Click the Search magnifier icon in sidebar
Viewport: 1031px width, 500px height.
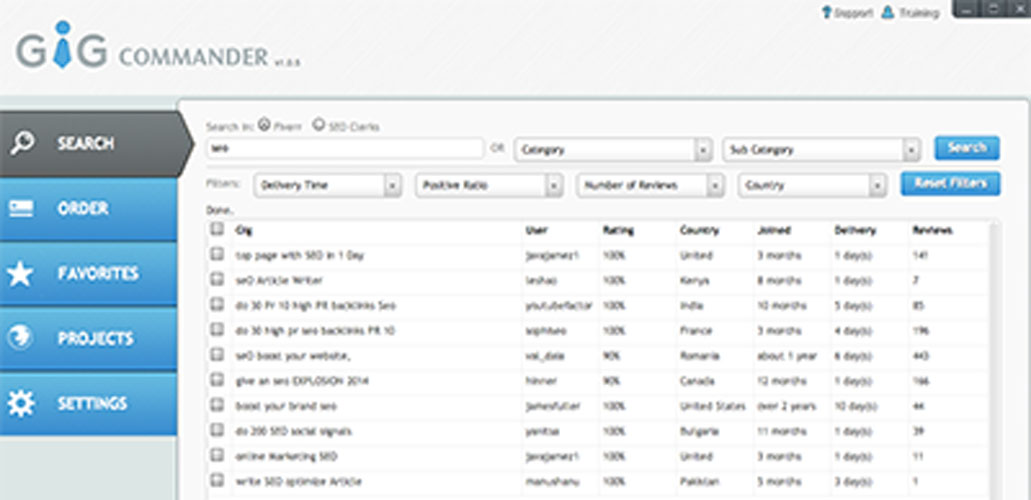pos(22,143)
